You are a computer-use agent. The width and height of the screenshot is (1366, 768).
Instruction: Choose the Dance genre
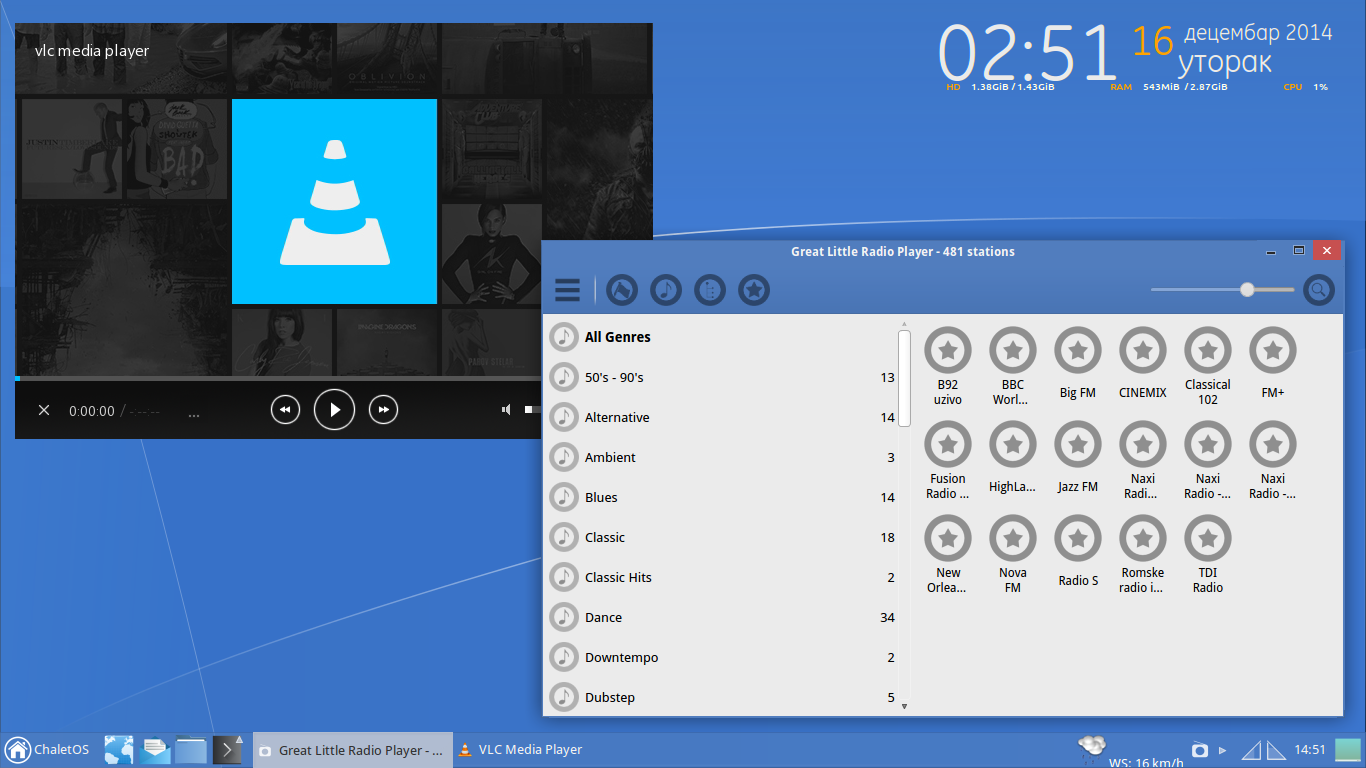pyautogui.click(x=721, y=617)
